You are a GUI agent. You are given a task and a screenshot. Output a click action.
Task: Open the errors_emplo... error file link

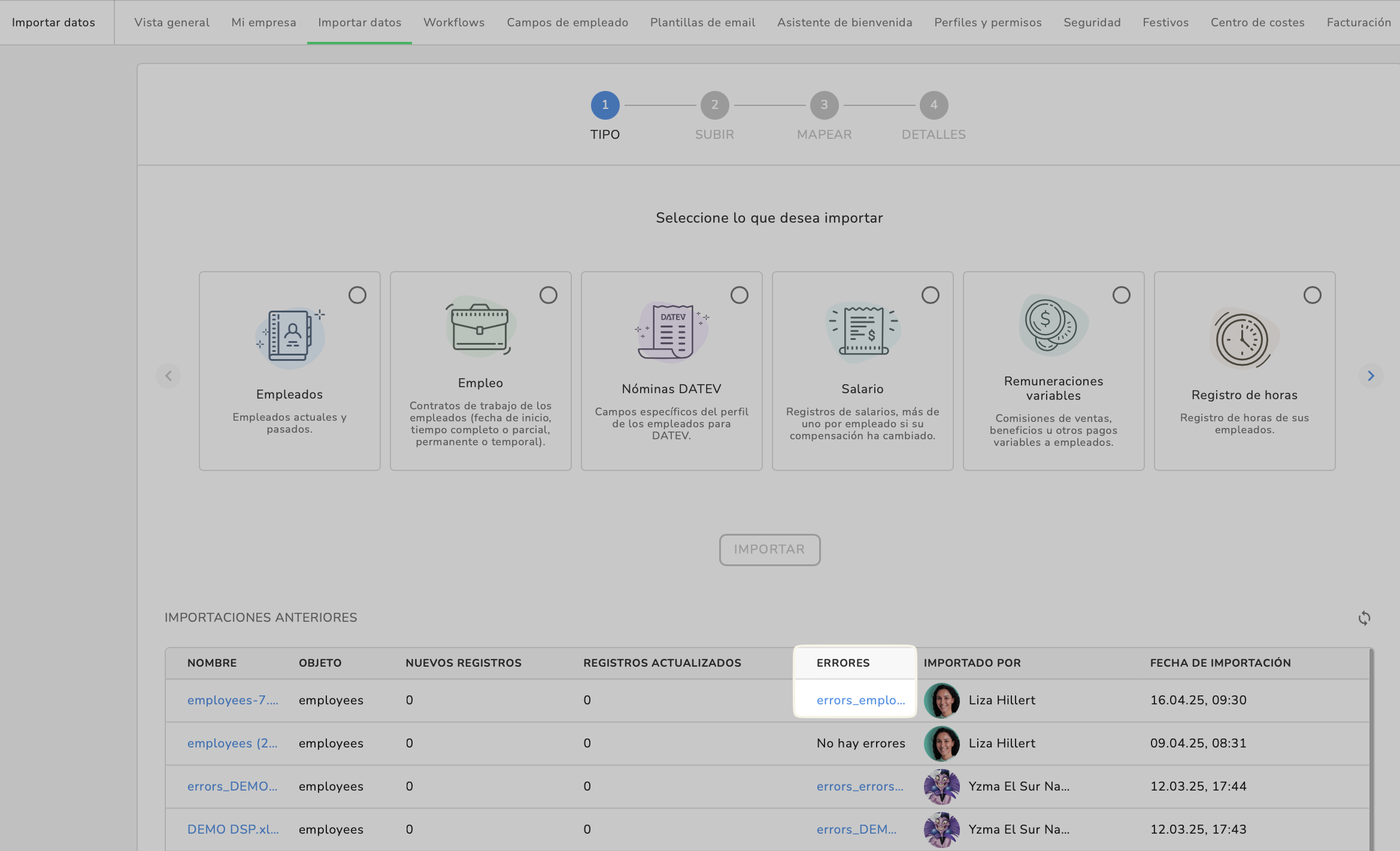(860, 700)
